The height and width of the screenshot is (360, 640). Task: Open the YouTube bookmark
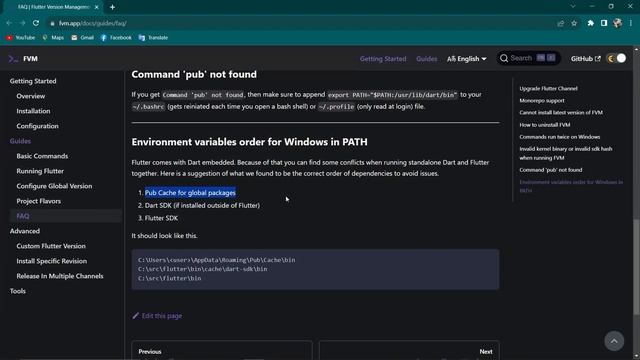pos(20,38)
